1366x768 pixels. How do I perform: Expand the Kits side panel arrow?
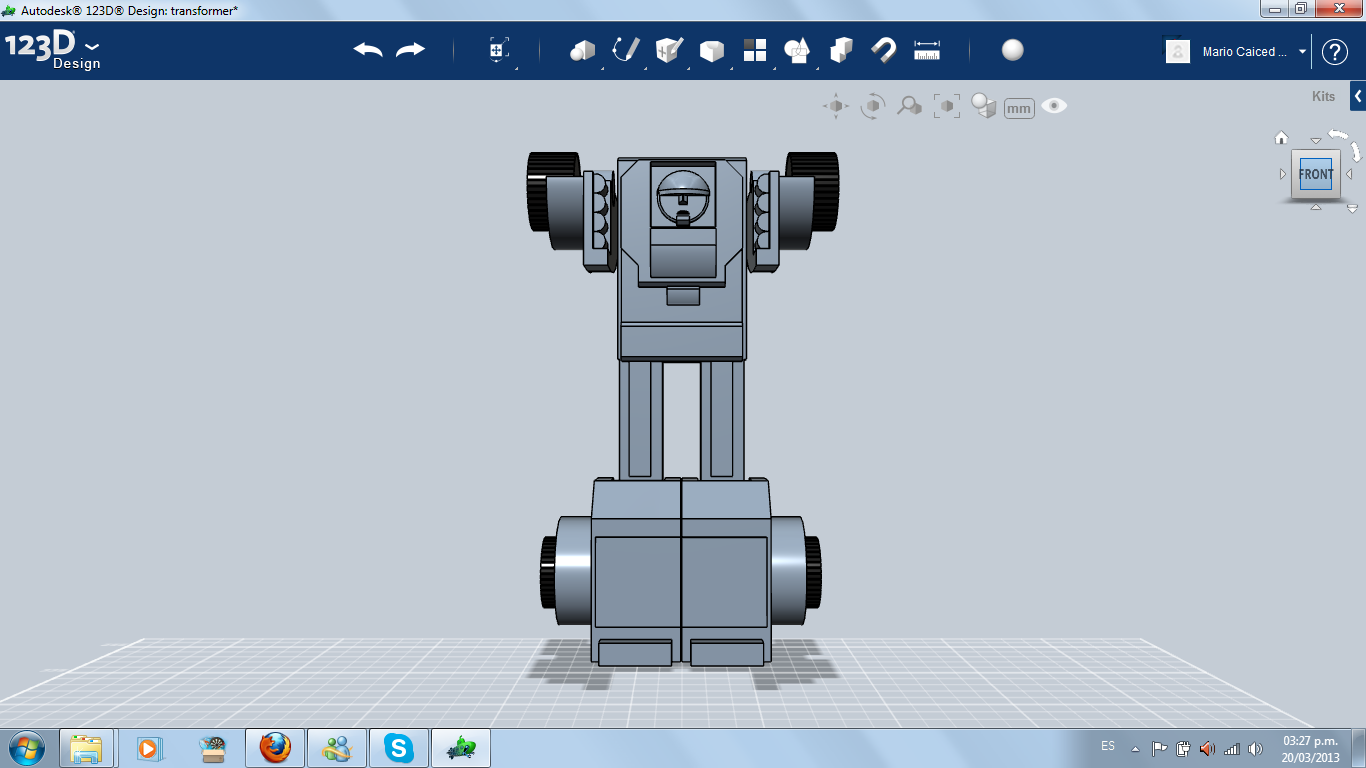pyautogui.click(x=1358, y=96)
